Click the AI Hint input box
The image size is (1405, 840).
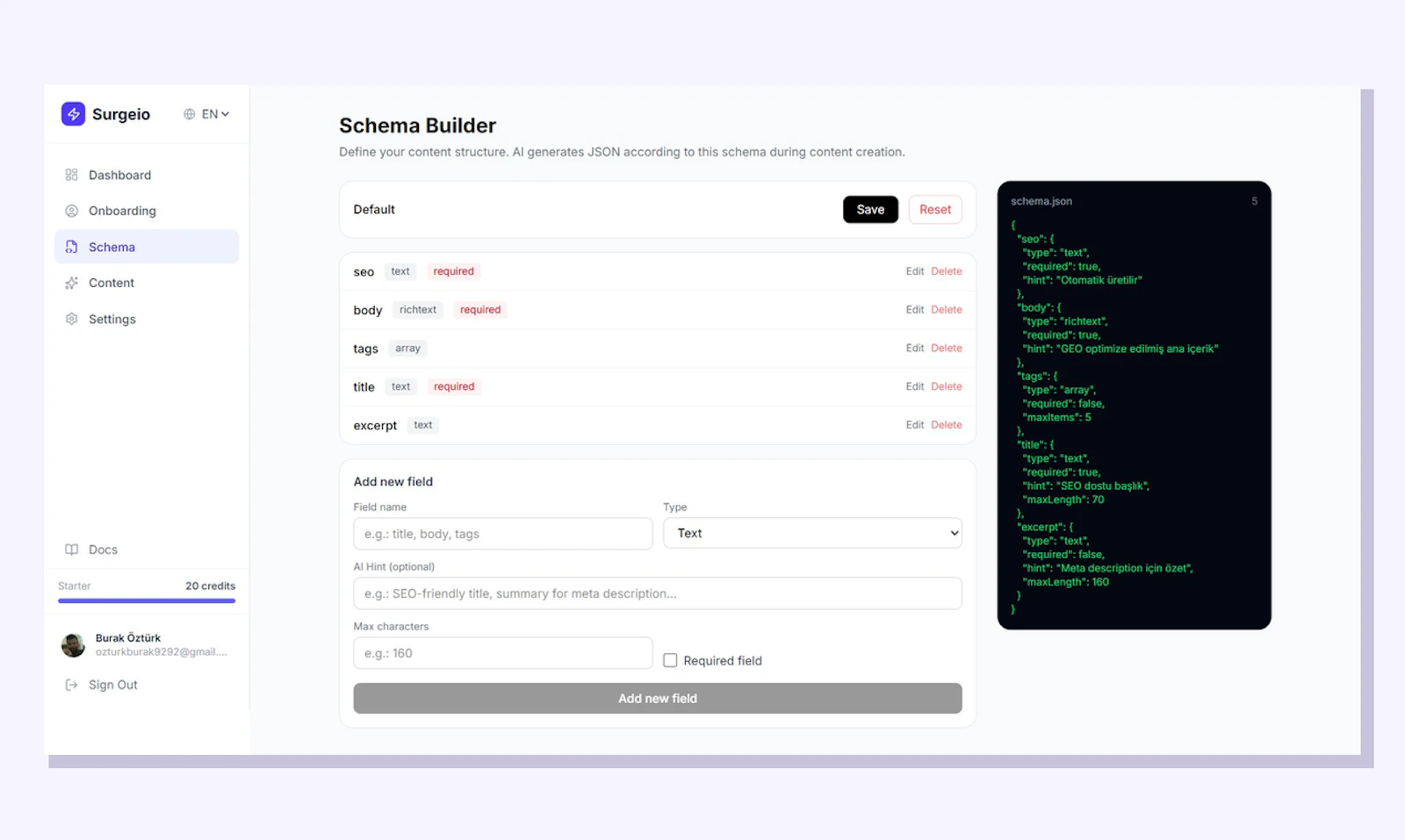pyautogui.click(x=658, y=593)
